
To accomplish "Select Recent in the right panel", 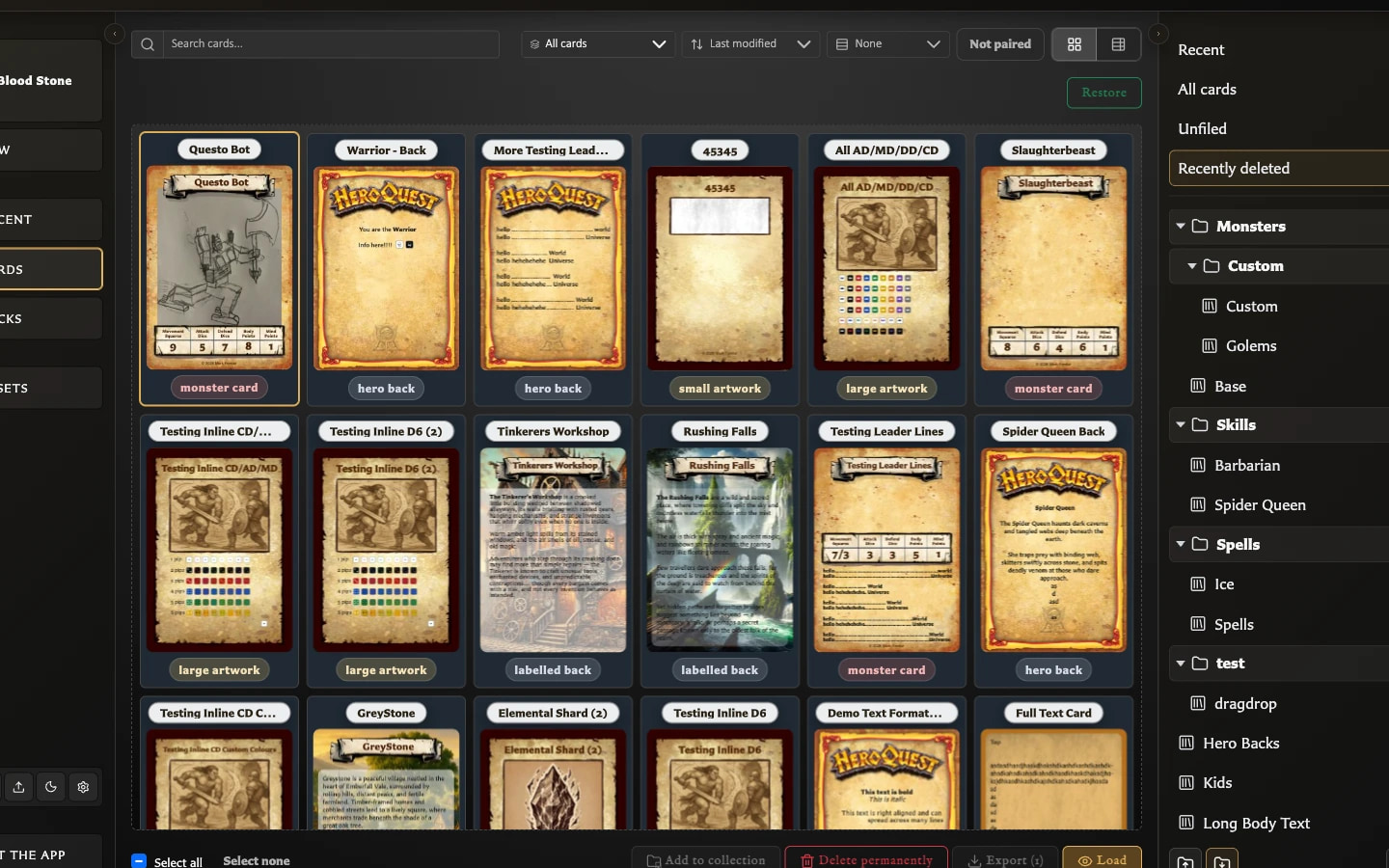I will click(x=1201, y=50).
